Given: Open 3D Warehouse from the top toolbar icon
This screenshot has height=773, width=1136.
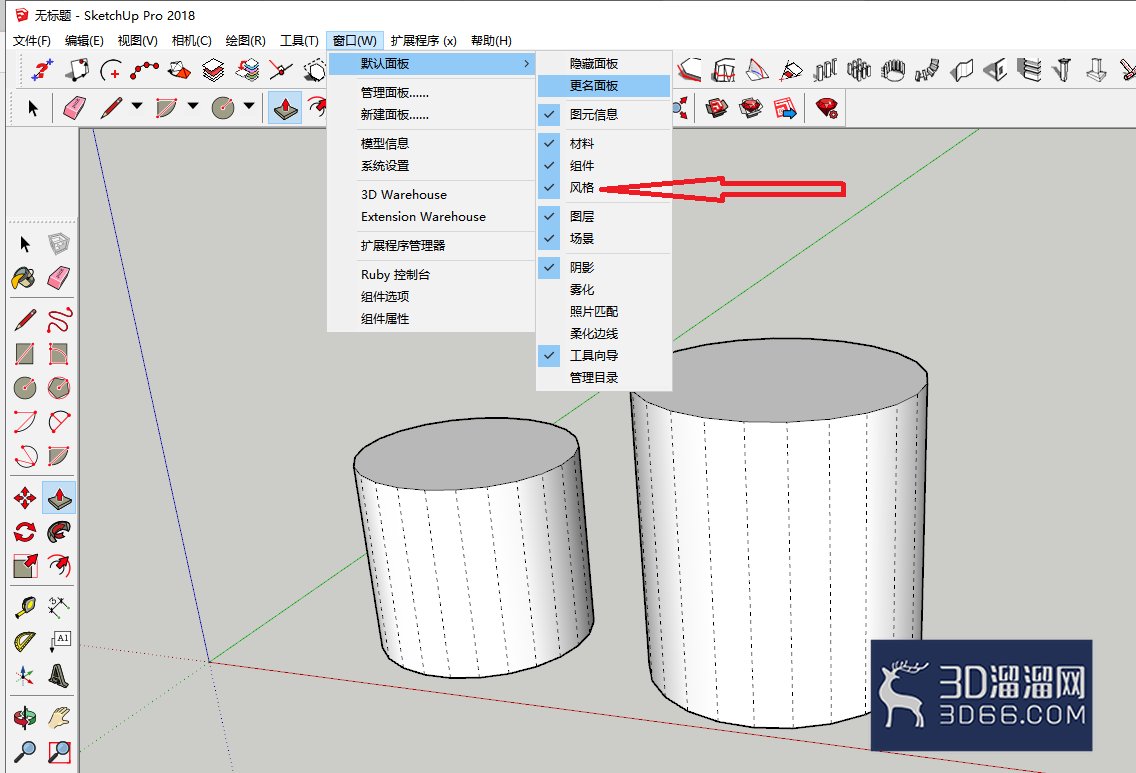Looking at the screenshot, I should pyautogui.click(x=717, y=109).
